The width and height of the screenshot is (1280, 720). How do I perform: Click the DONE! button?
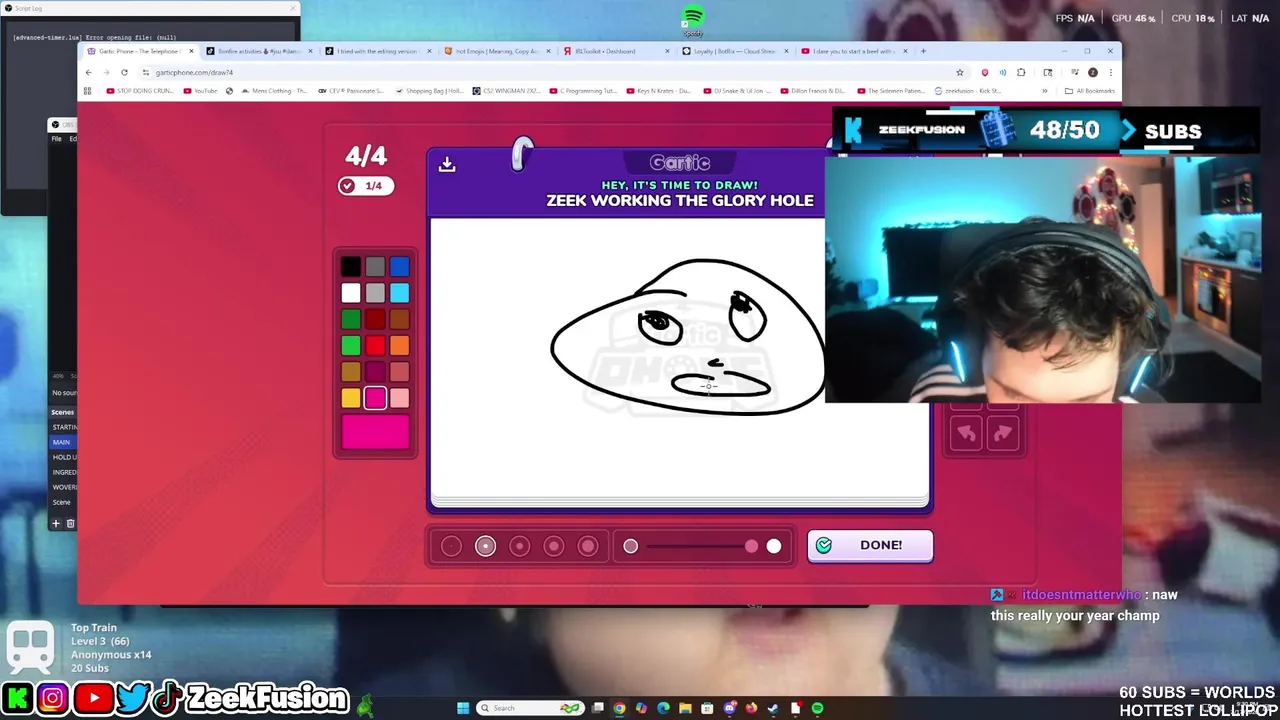click(870, 545)
